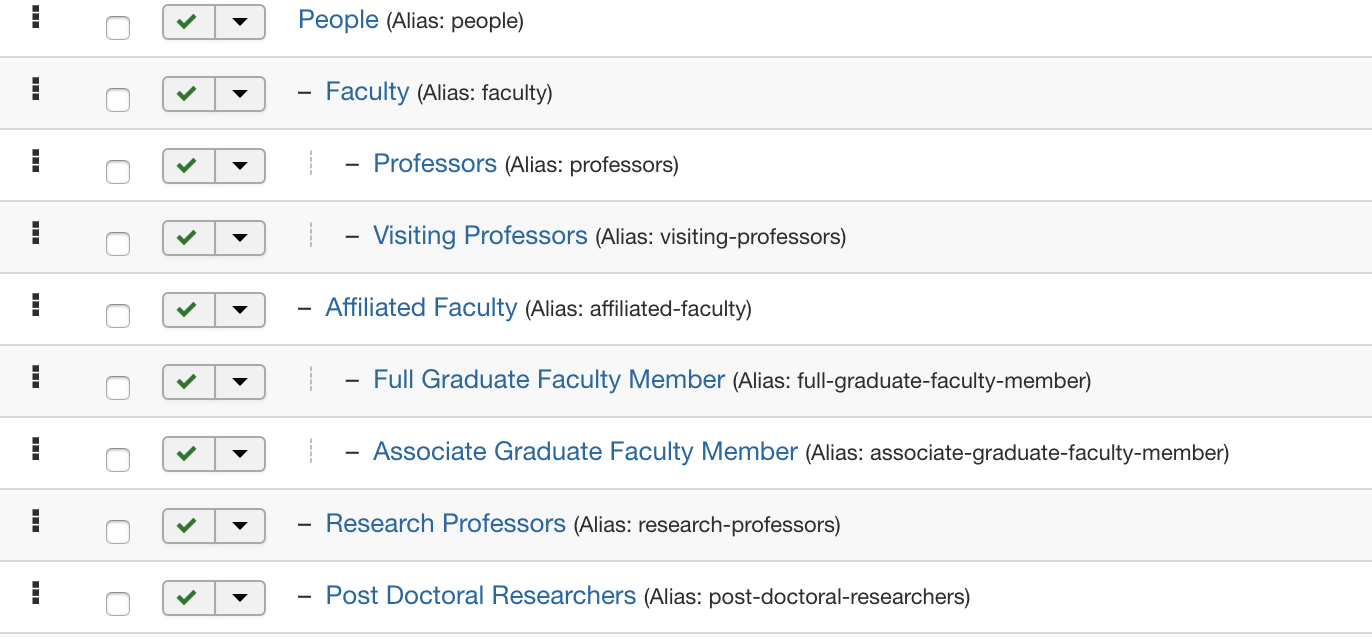The width and height of the screenshot is (1372, 638).
Task: Unpublish the Research Professors category
Action: [x=188, y=525]
